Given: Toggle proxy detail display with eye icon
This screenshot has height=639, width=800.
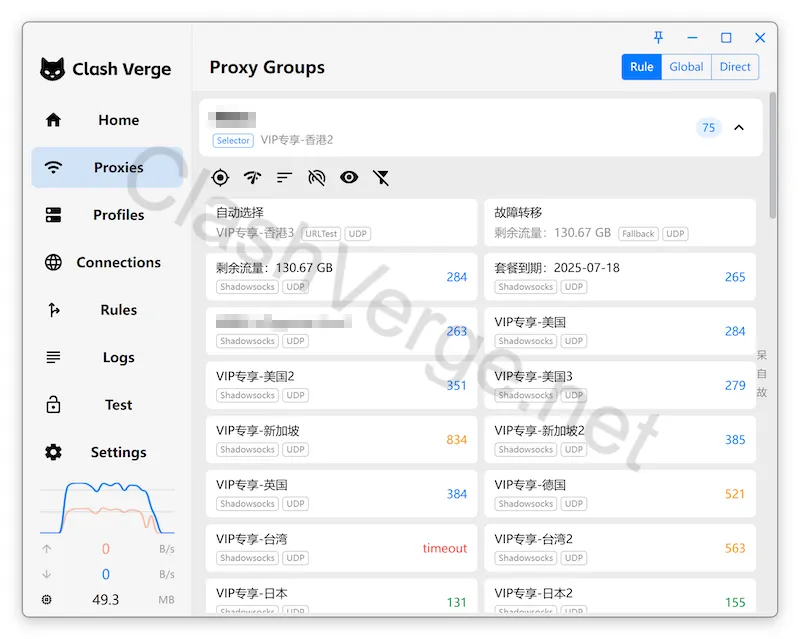Looking at the screenshot, I should click(349, 178).
